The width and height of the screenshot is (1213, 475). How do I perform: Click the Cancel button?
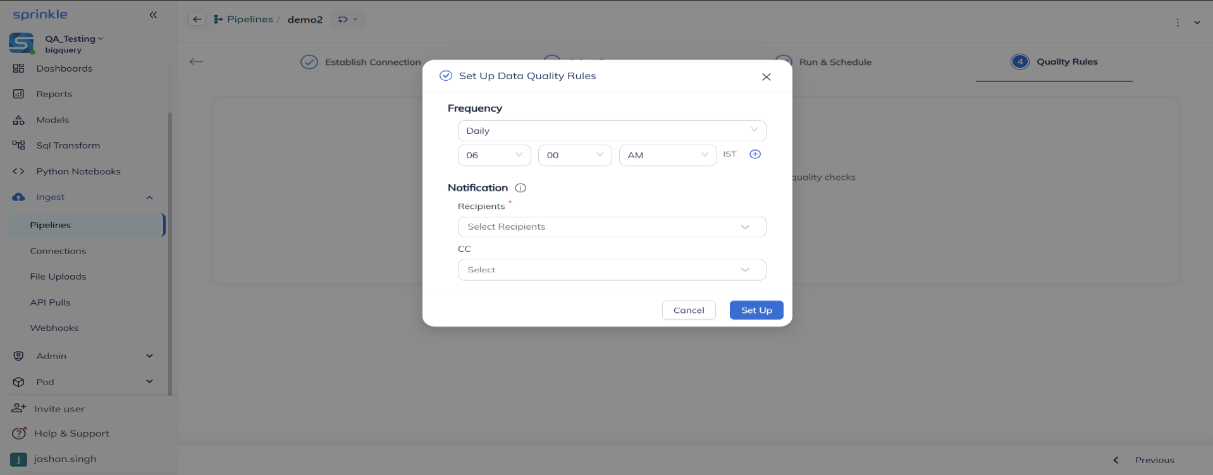[x=689, y=310]
